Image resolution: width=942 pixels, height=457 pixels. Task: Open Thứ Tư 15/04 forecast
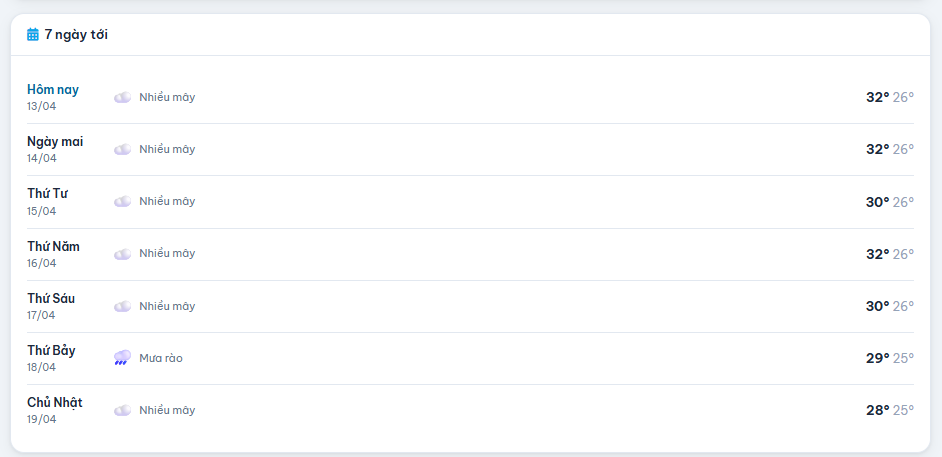pos(470,201)
